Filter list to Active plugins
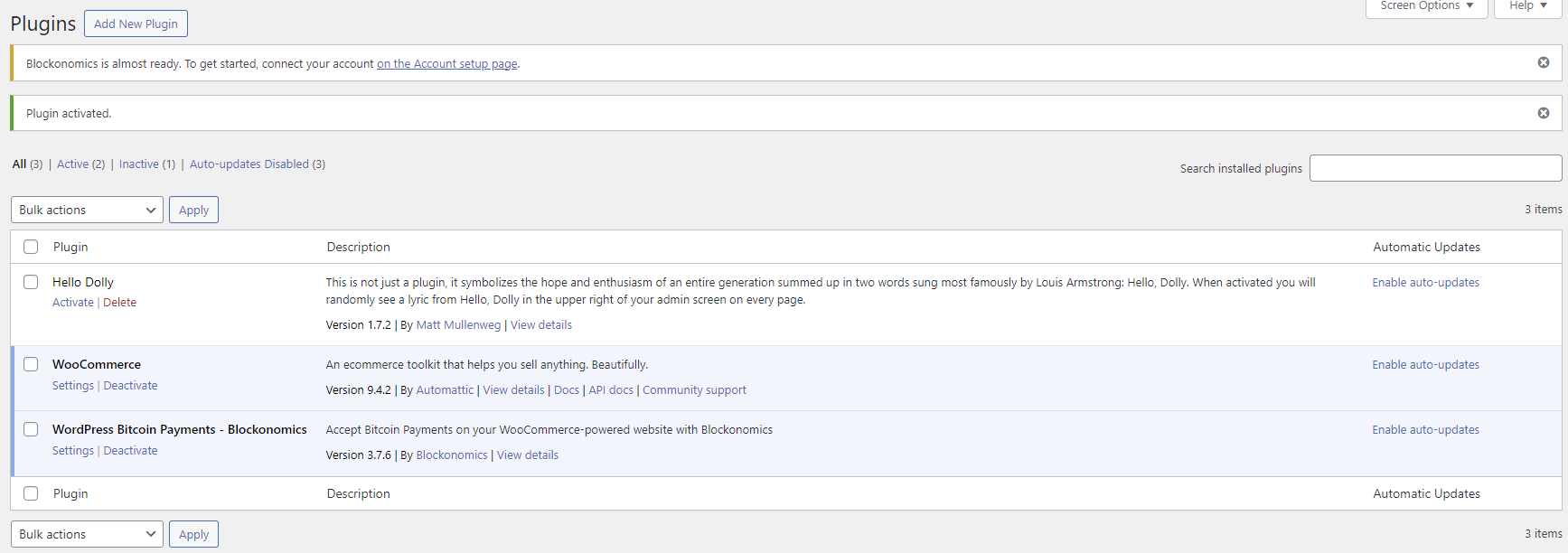 coord(80,164)
